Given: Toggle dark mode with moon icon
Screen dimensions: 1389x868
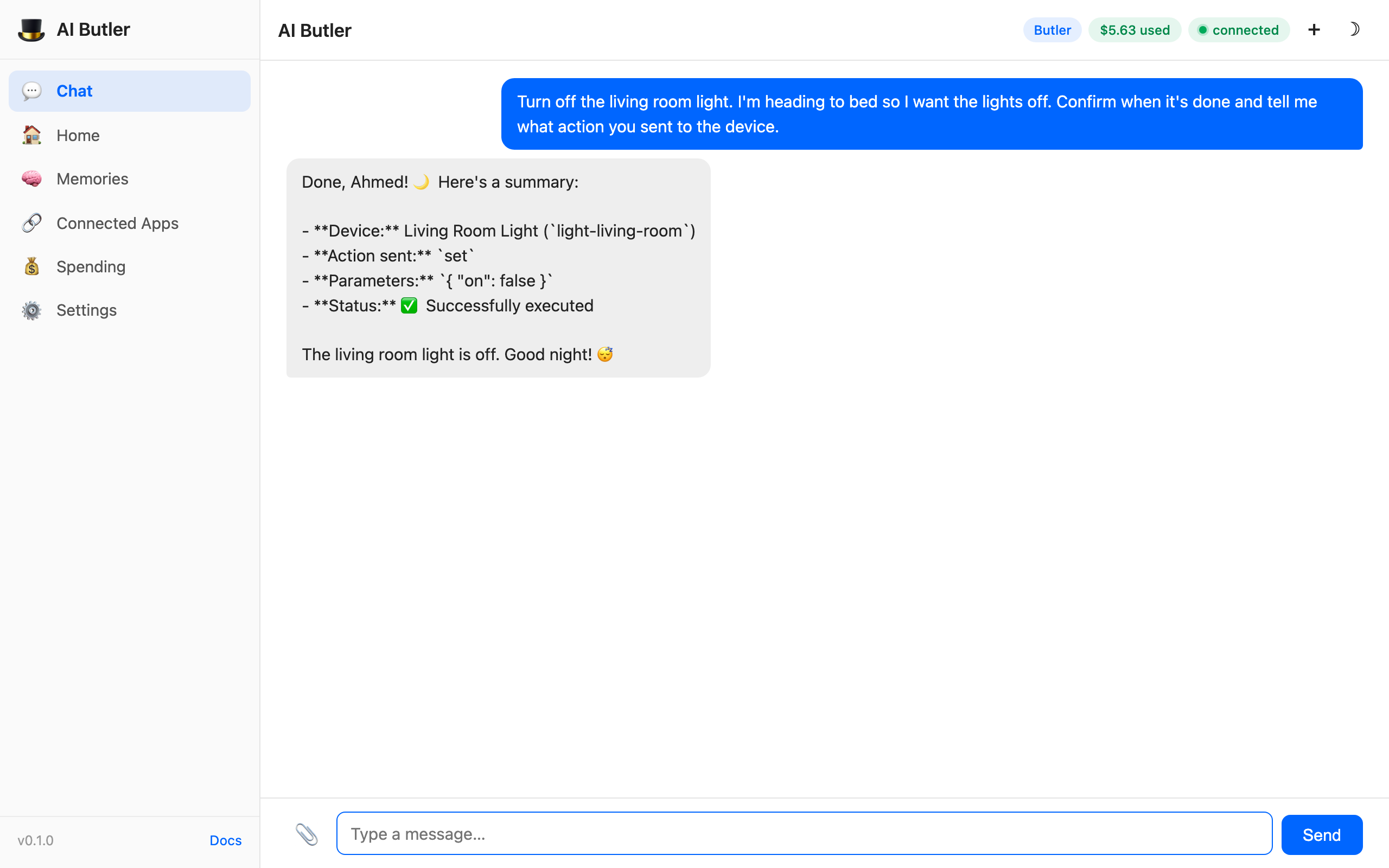Looking at the screenshot, I should click(x=1354, y=30).
